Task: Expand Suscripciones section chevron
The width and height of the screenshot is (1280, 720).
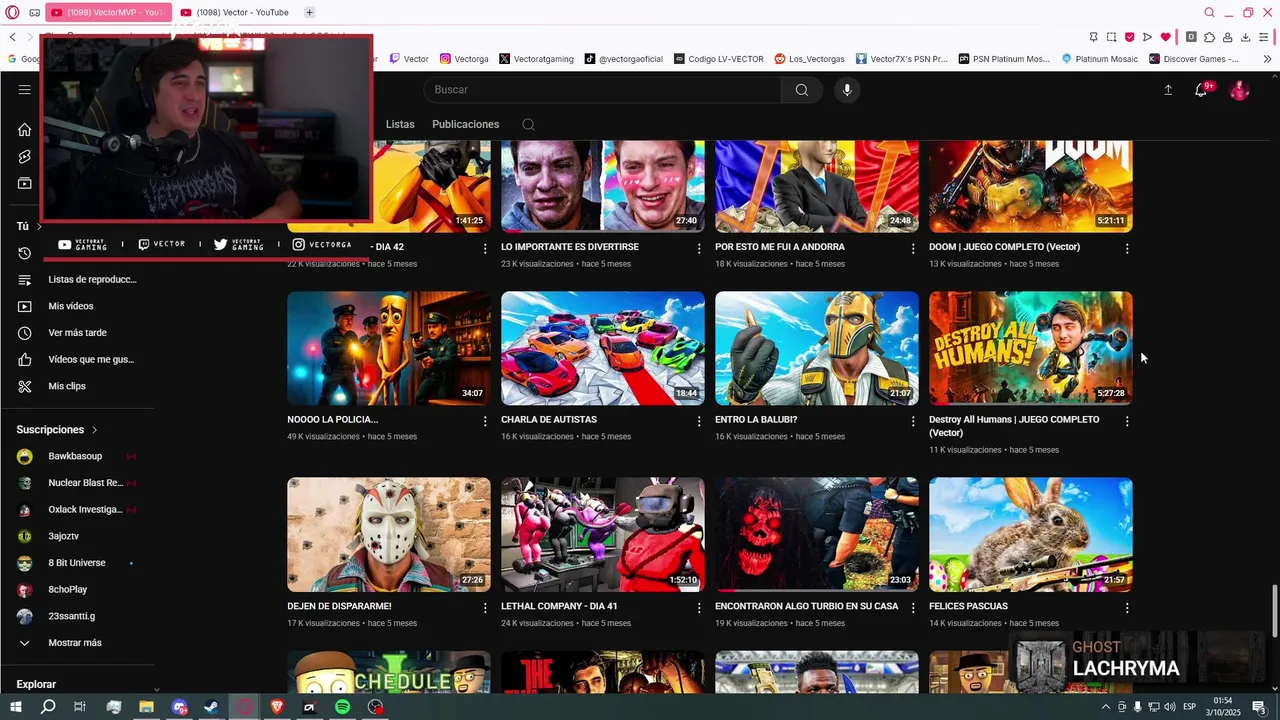Action: [95, 430]
